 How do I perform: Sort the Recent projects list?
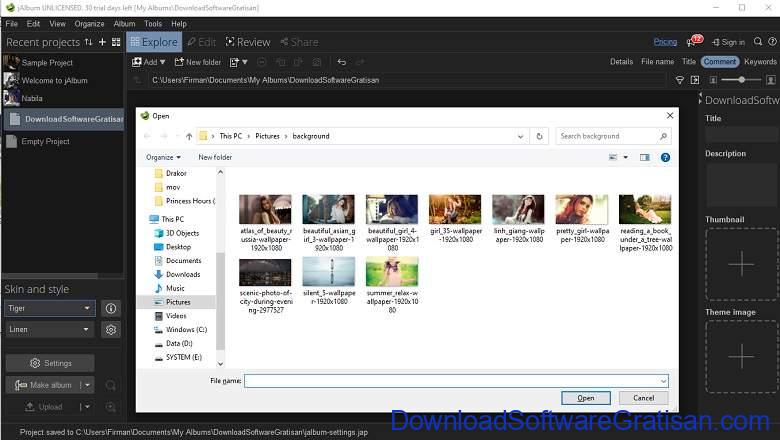coord(89,42)
